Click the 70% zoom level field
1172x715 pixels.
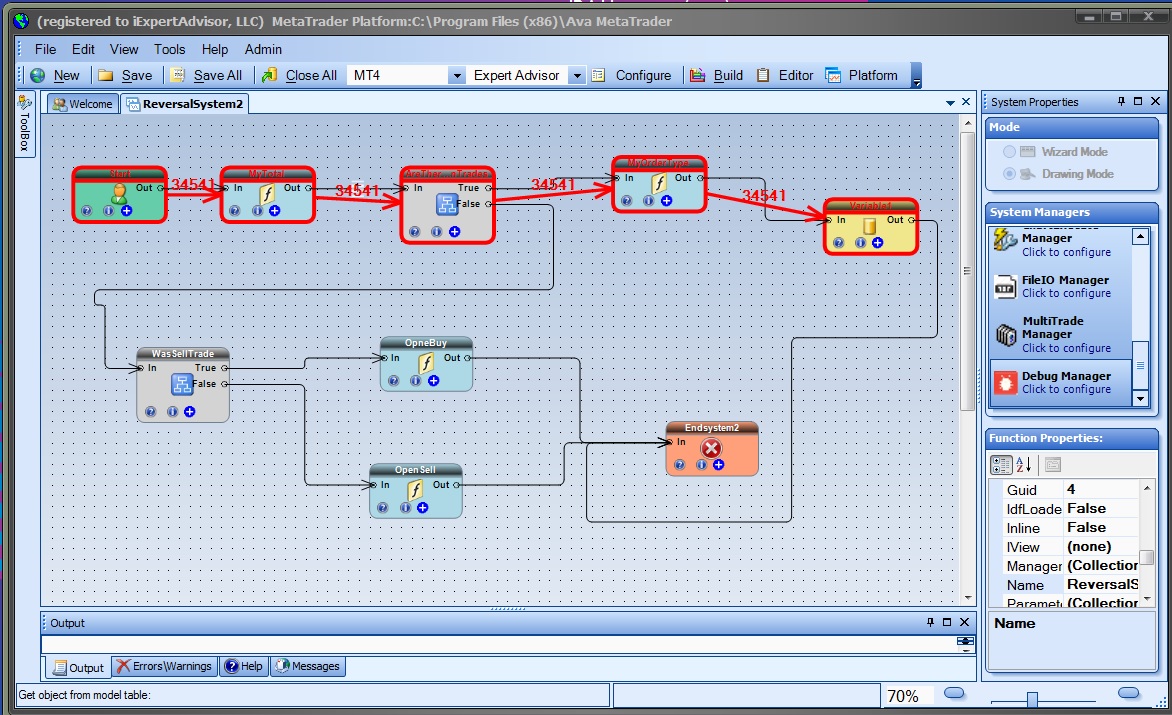909,696
